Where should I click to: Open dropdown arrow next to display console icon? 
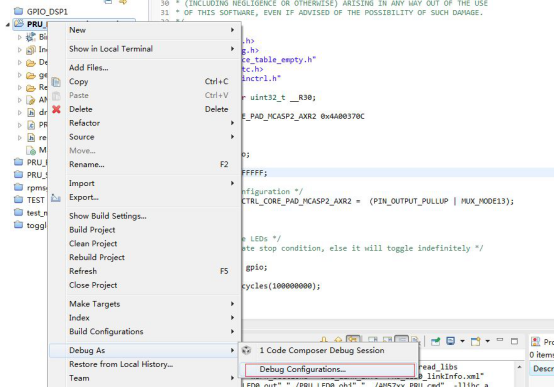(462, 341)
